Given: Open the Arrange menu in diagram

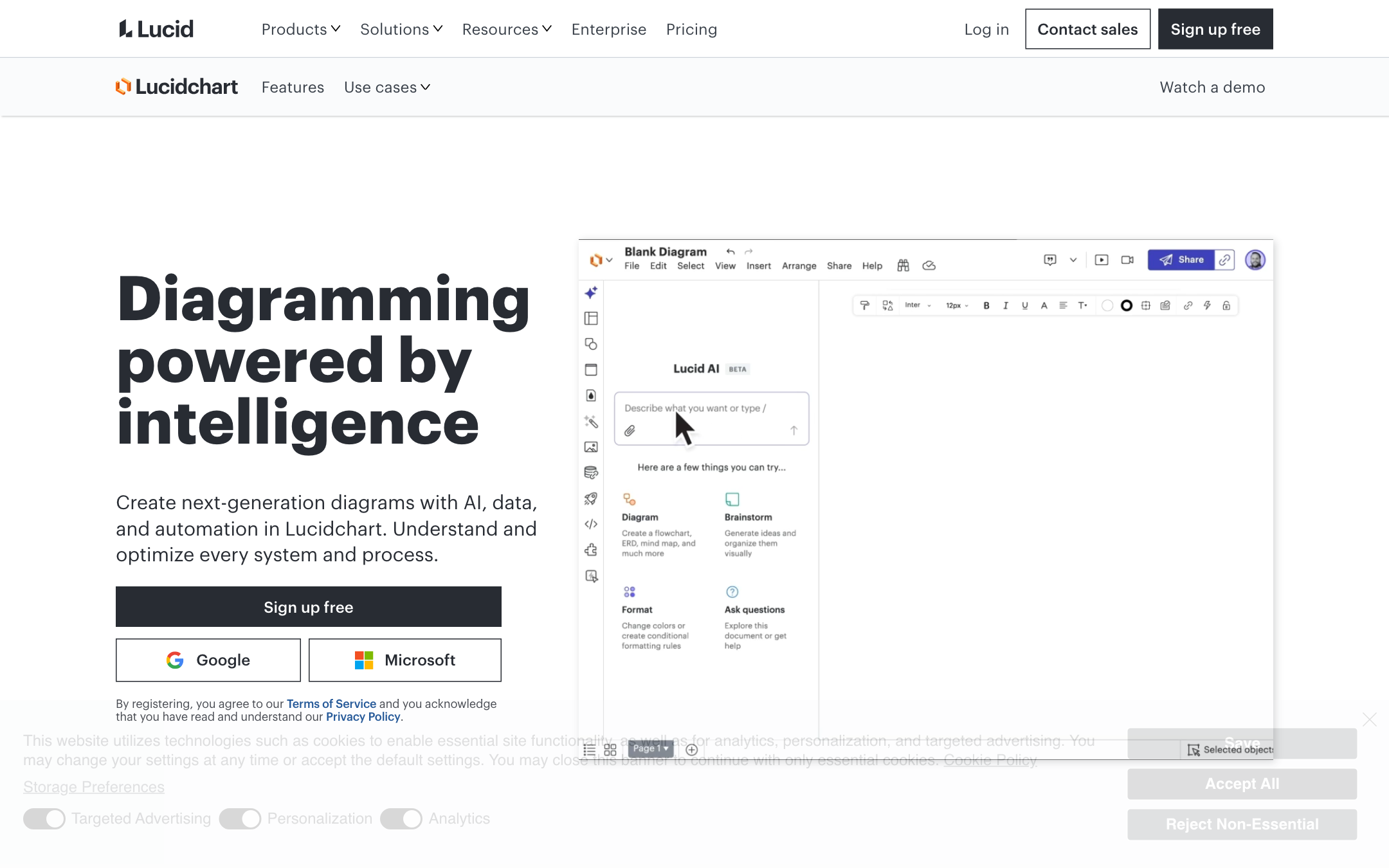Looking at the screenshot, I should coord(799,266).
